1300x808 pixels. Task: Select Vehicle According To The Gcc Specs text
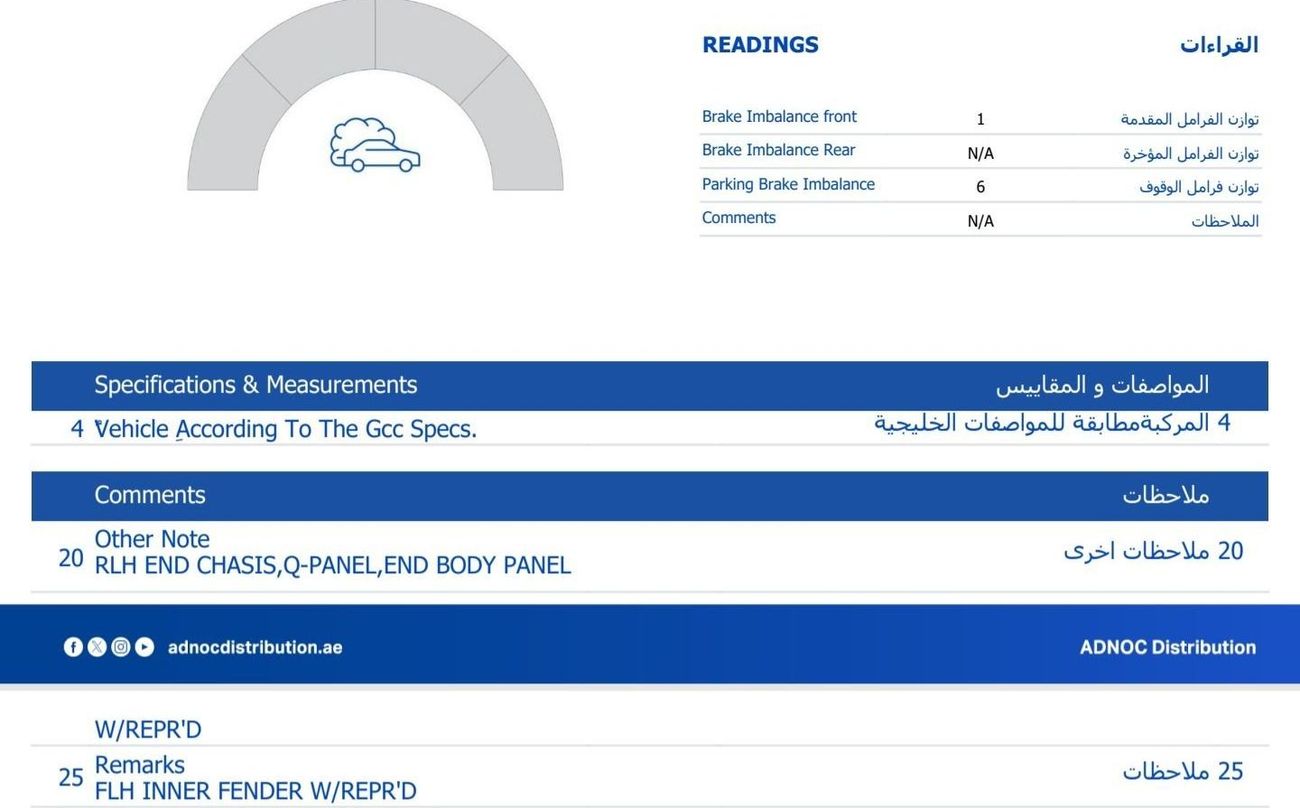coord(286,429)
